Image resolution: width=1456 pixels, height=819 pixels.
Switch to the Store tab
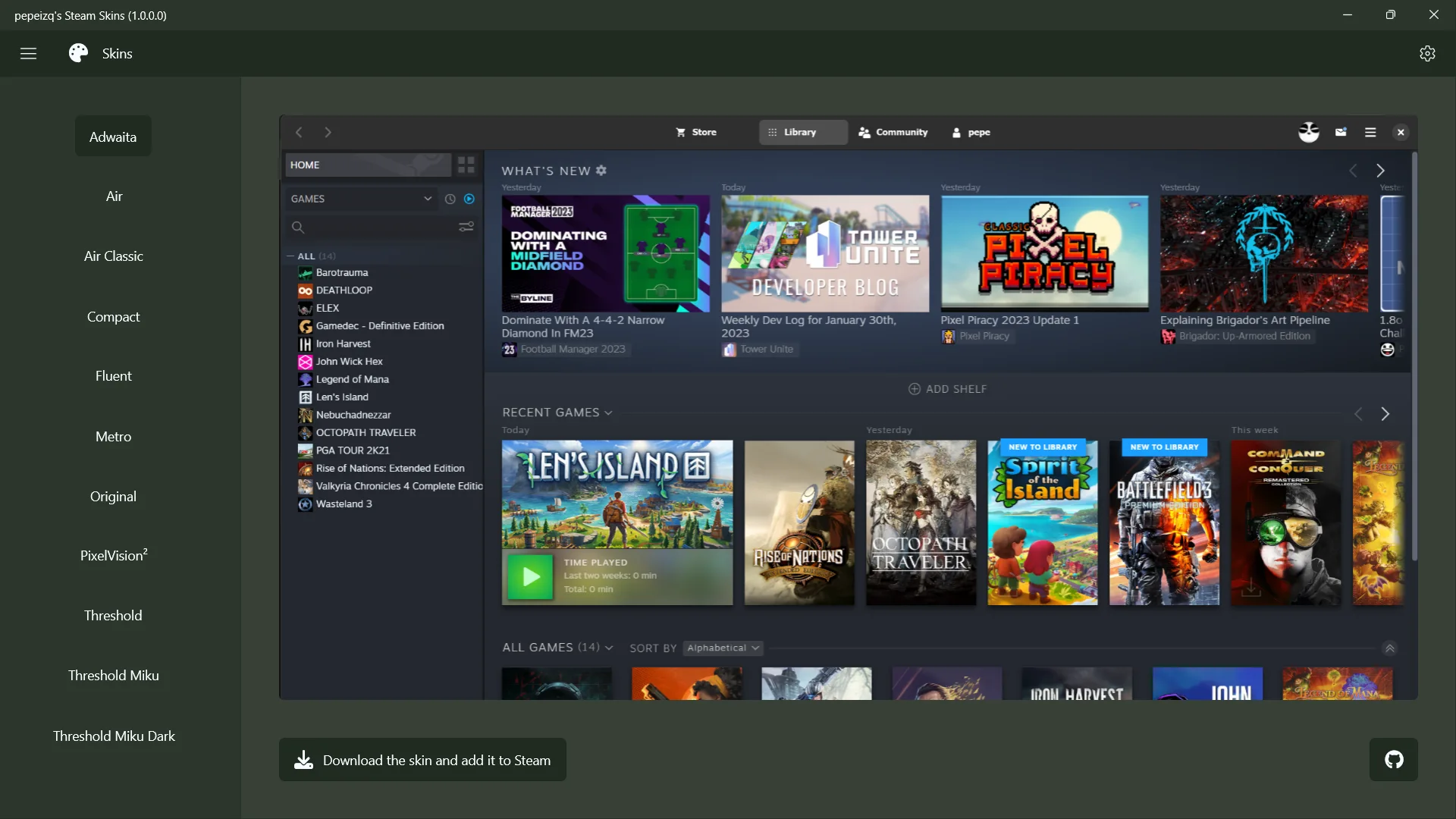coord(697,132)
